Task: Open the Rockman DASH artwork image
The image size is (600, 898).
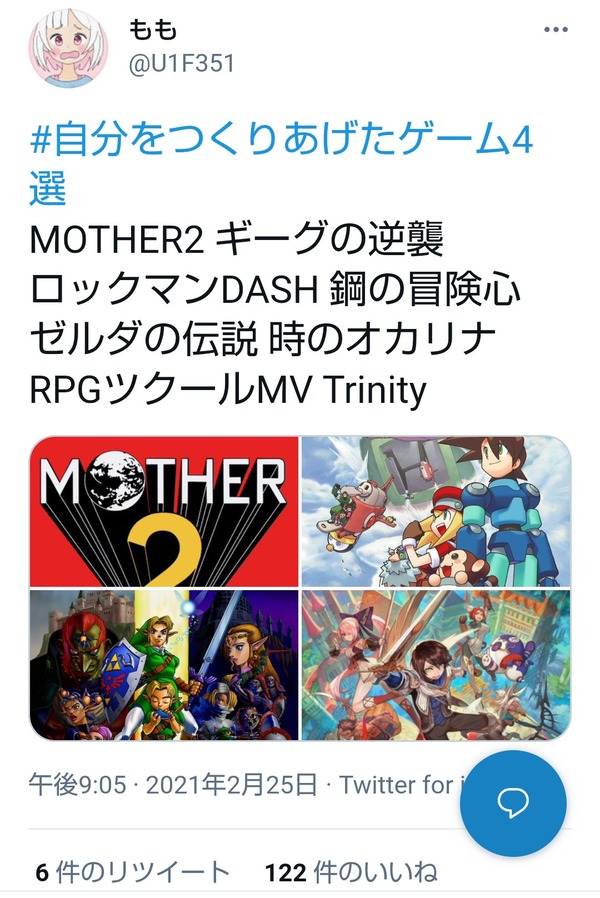Action: [x=436, y=511]
